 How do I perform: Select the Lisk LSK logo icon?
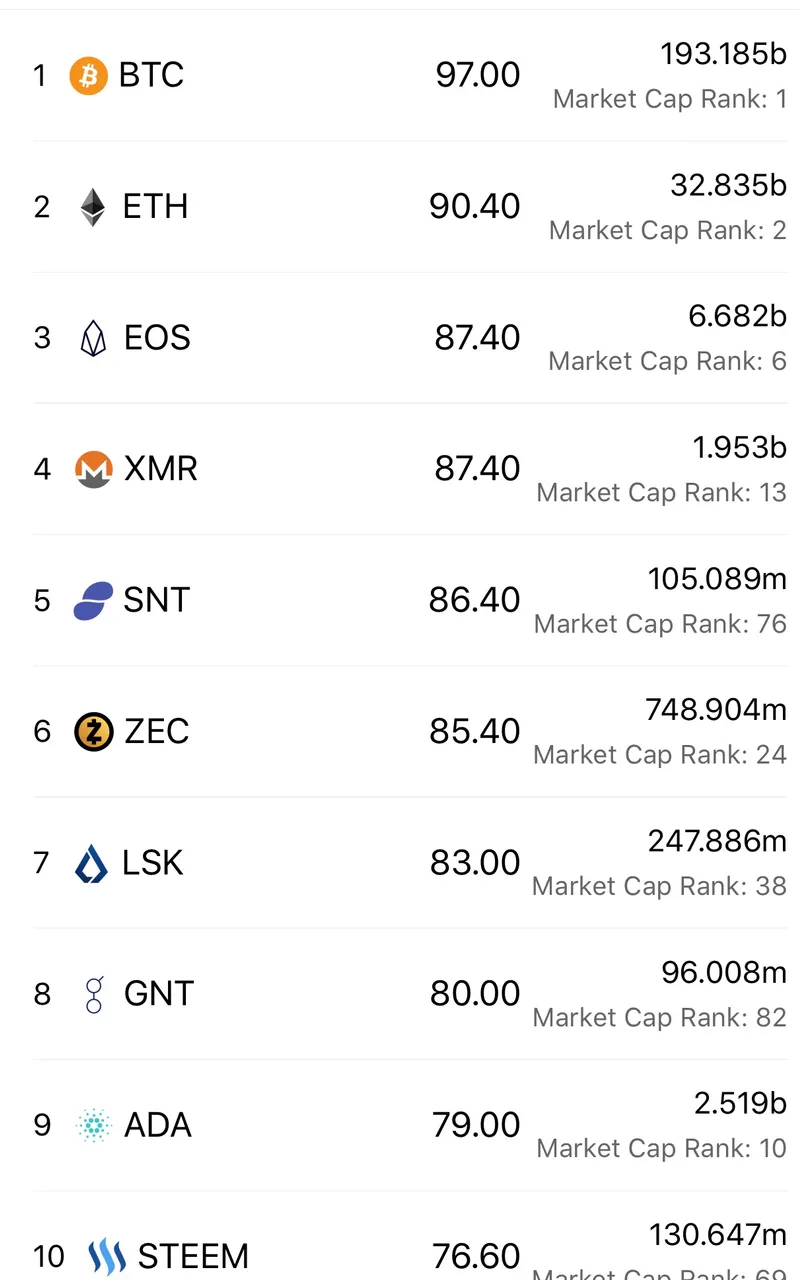pos(92,863)
